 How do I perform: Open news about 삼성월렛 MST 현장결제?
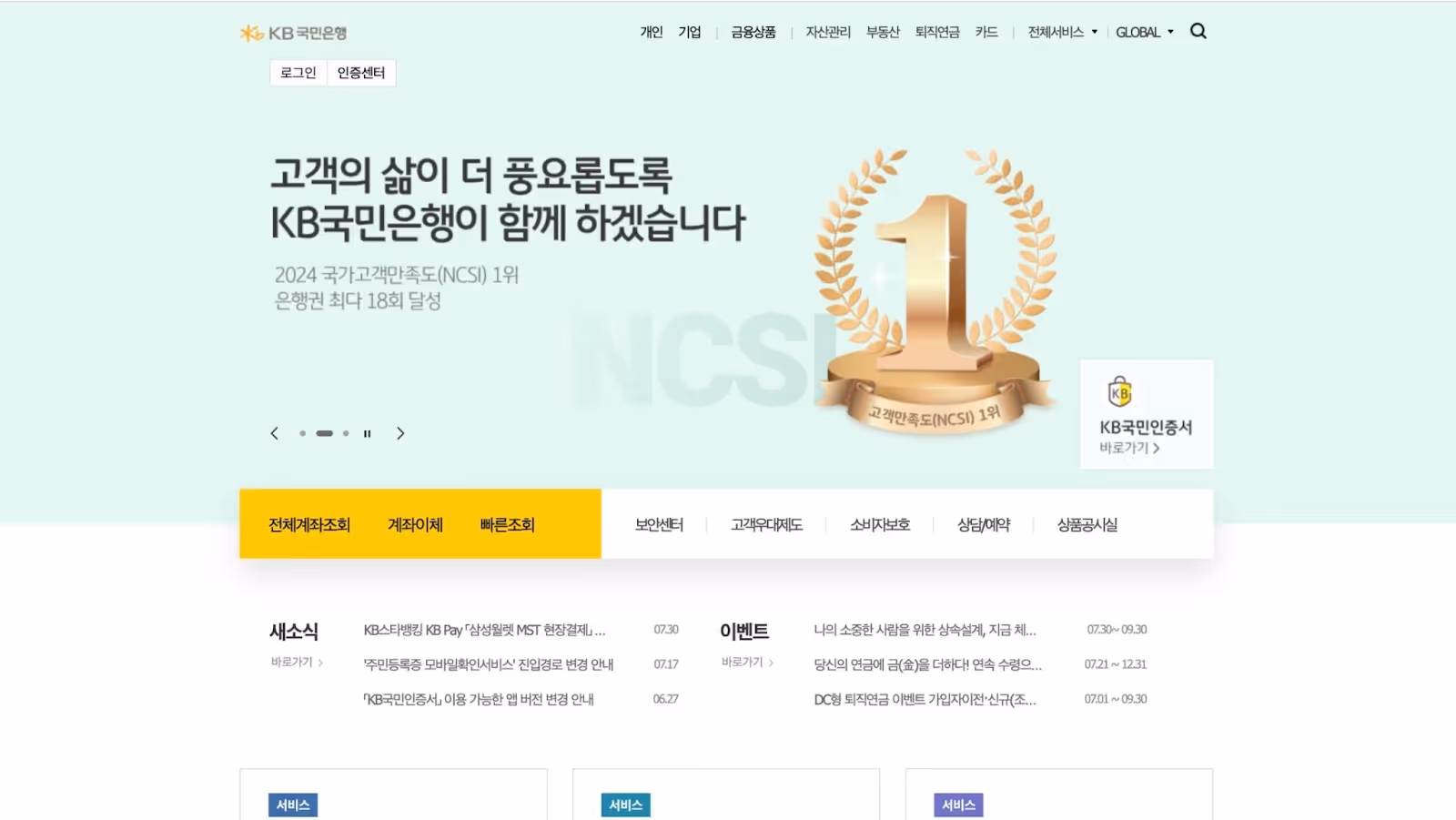484,630
